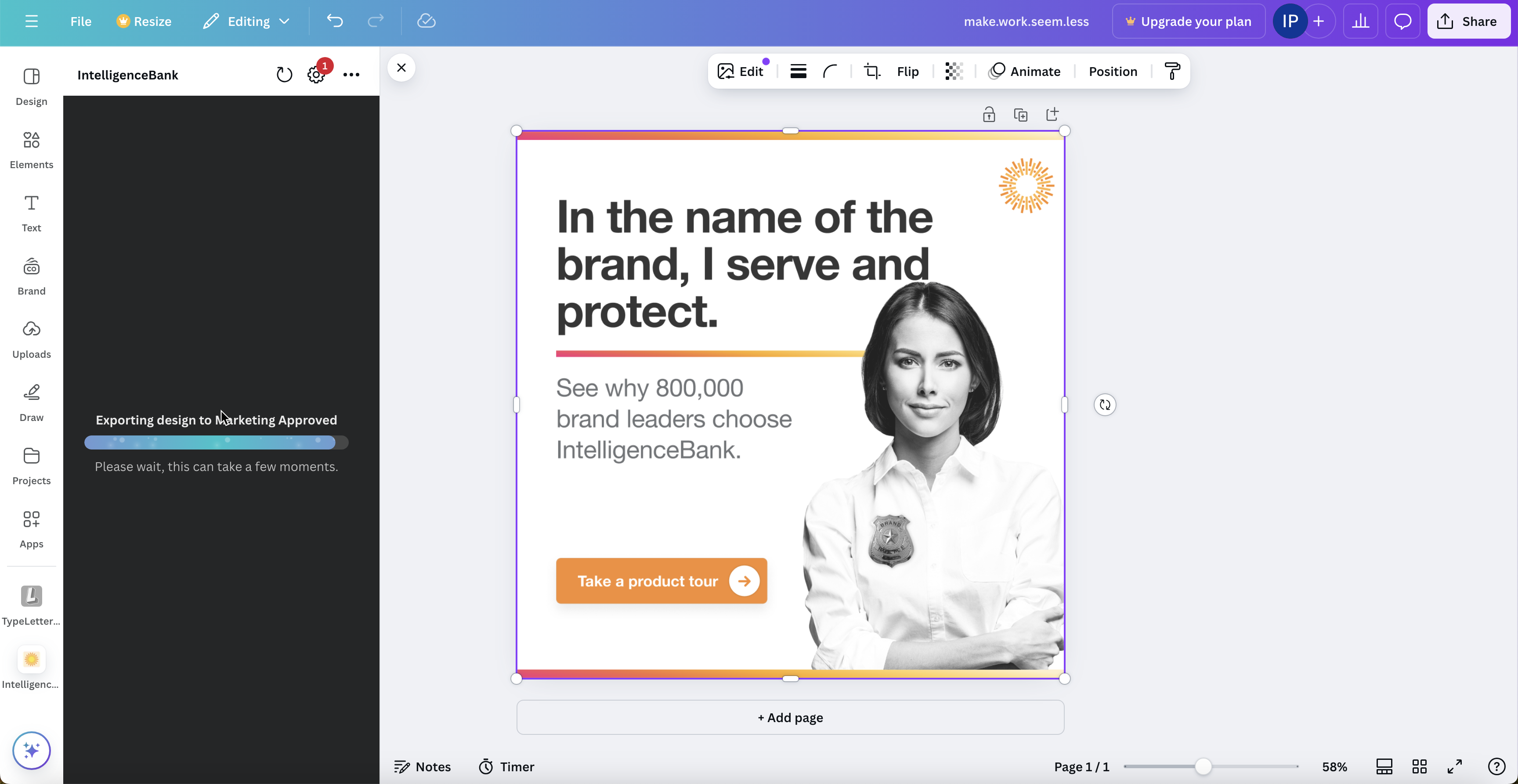Open the Transparency checkerboard icon
The height and width of the screenshot is (784, 1518).
point(954,71)
